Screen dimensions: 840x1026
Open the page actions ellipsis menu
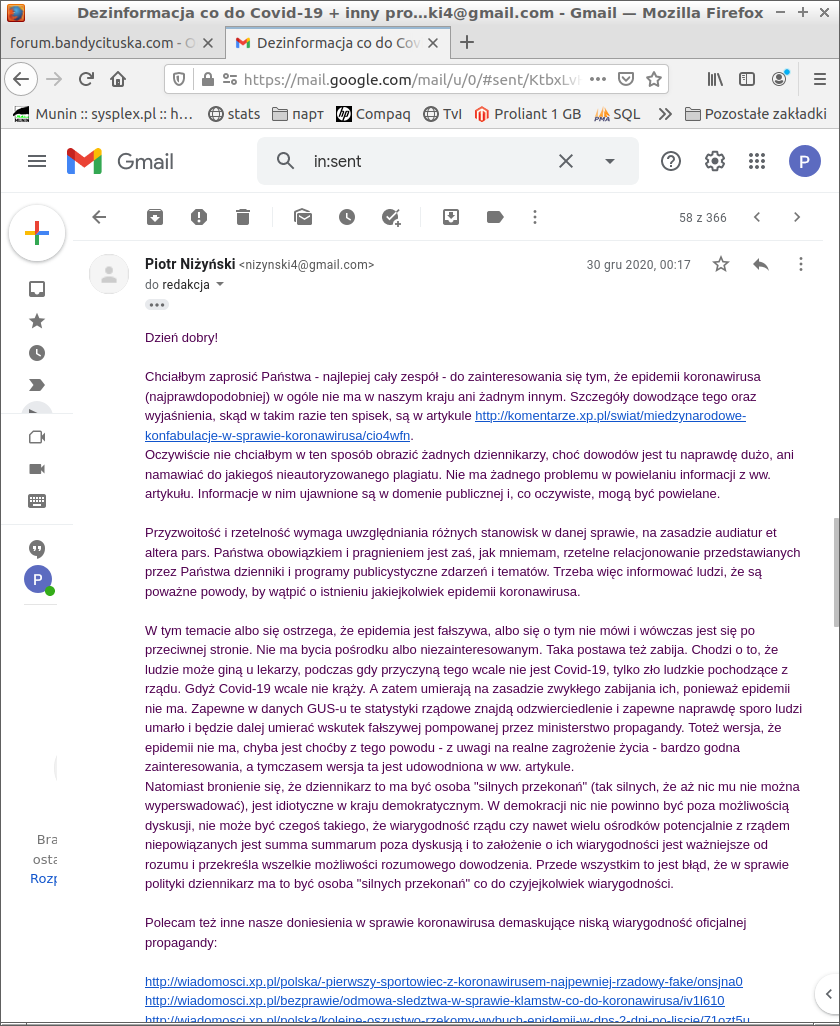(x=598, y=79)
